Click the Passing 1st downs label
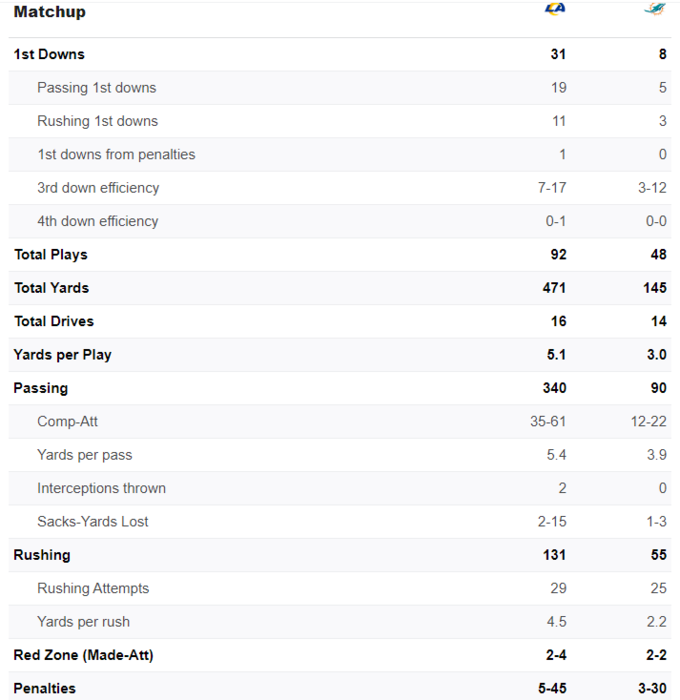Image resolution: width=680 pixels, height=700 pixels. [96, 88]
